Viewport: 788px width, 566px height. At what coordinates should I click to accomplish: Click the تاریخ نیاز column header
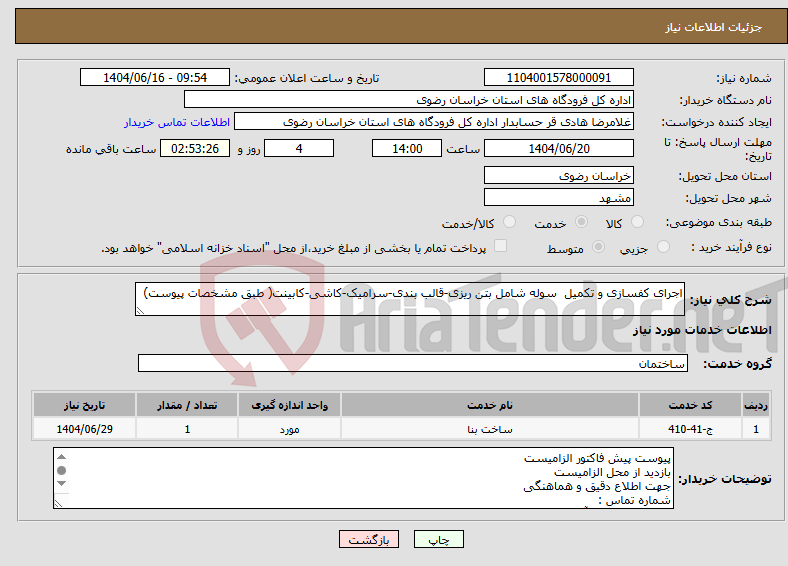[84, 405]
